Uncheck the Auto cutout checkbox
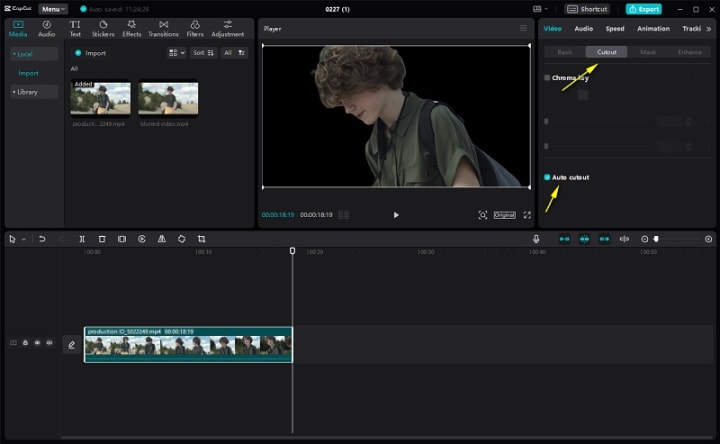Viewport: 720px width, 444px height. pos(547,177)
